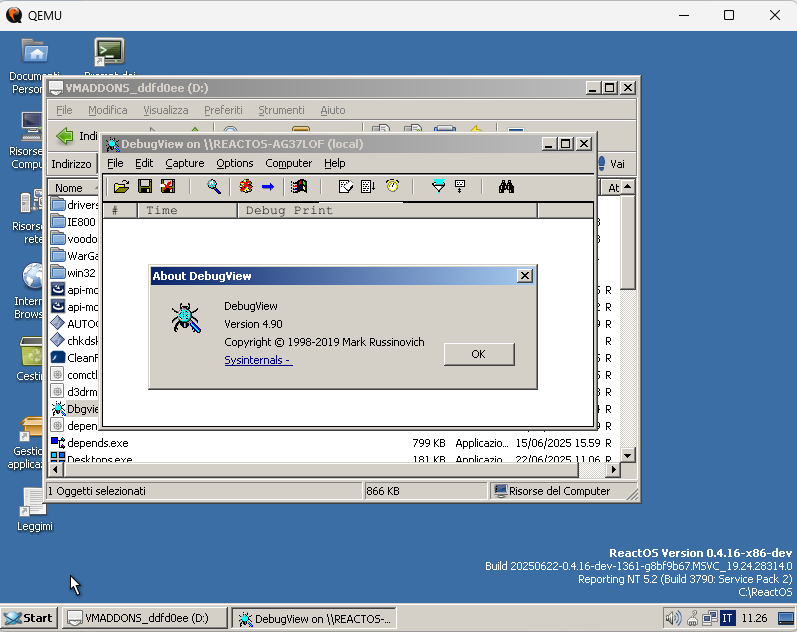Viewport: 797px width, 632px height.
Task: Open the Edit menu in DebugView
Action: click(x=144, y=163)
